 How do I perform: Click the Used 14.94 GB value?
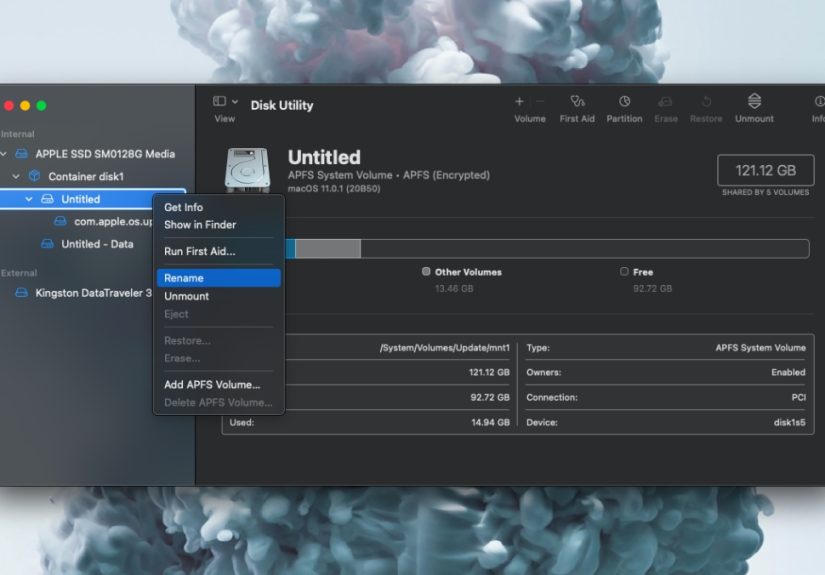[x=490, y=422]
